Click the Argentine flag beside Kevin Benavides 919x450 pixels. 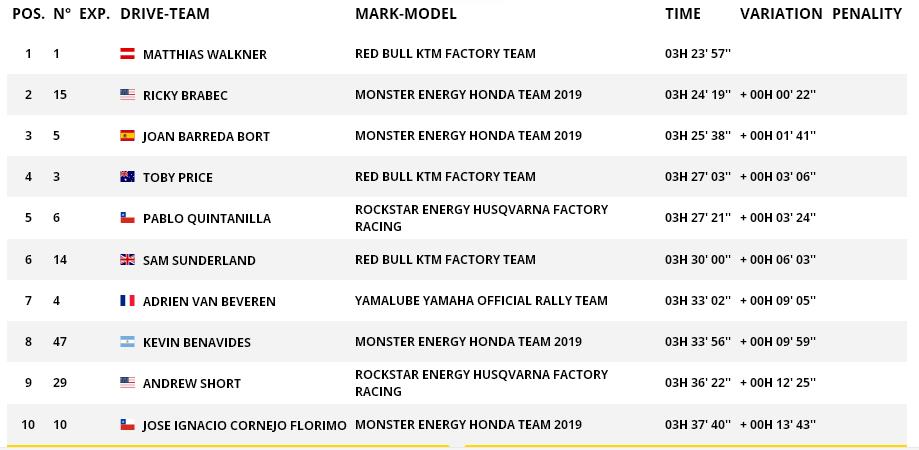(127, 342)
